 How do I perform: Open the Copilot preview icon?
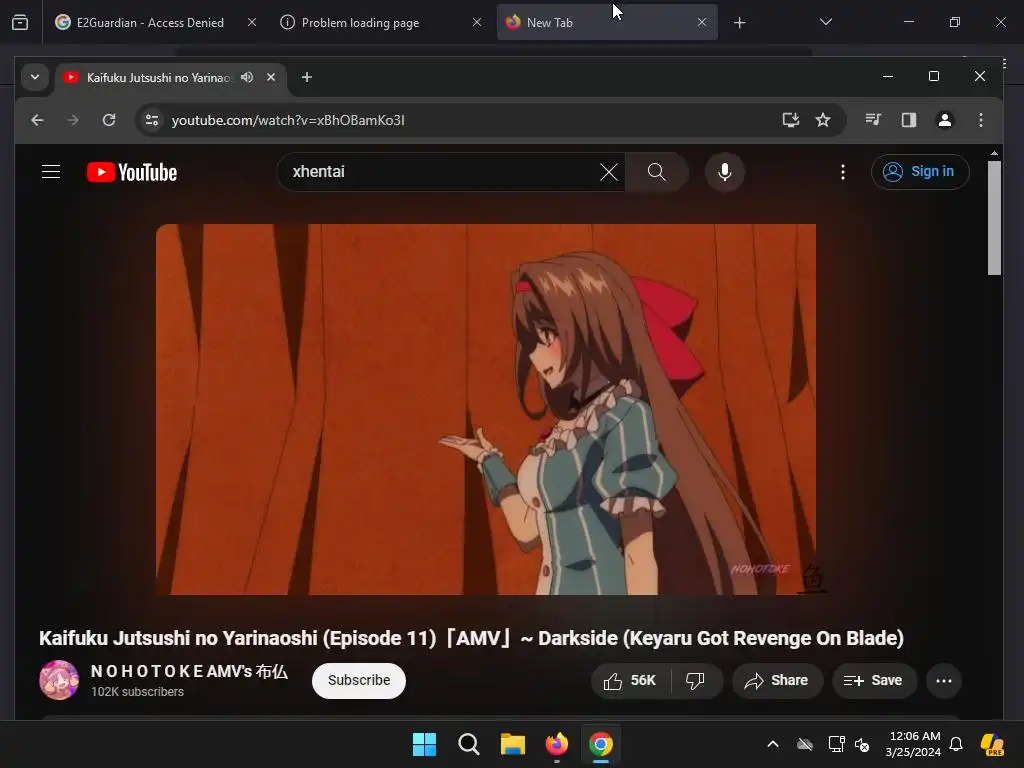click(992, 744)
